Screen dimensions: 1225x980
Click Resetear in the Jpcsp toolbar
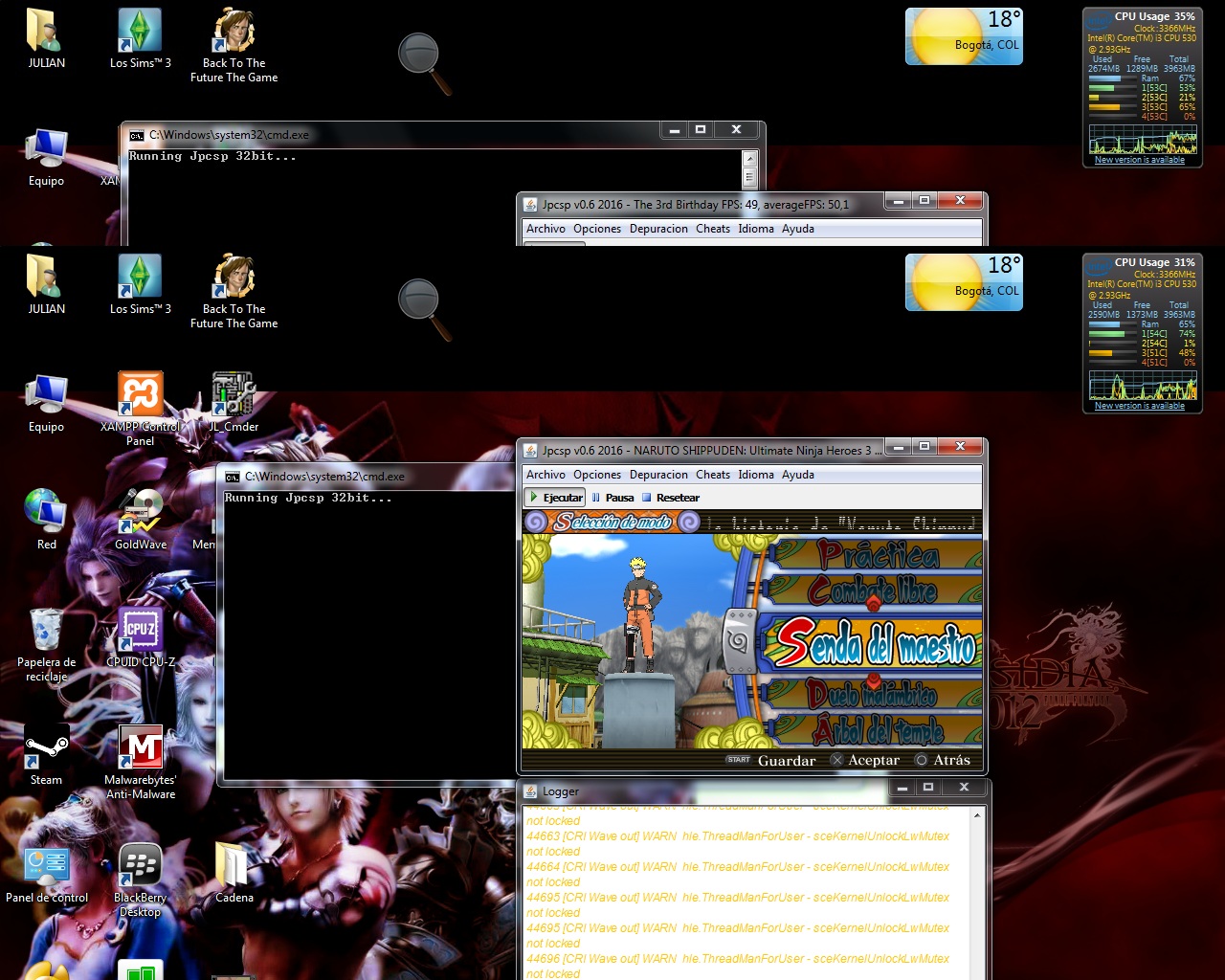[x=670, y=498]
